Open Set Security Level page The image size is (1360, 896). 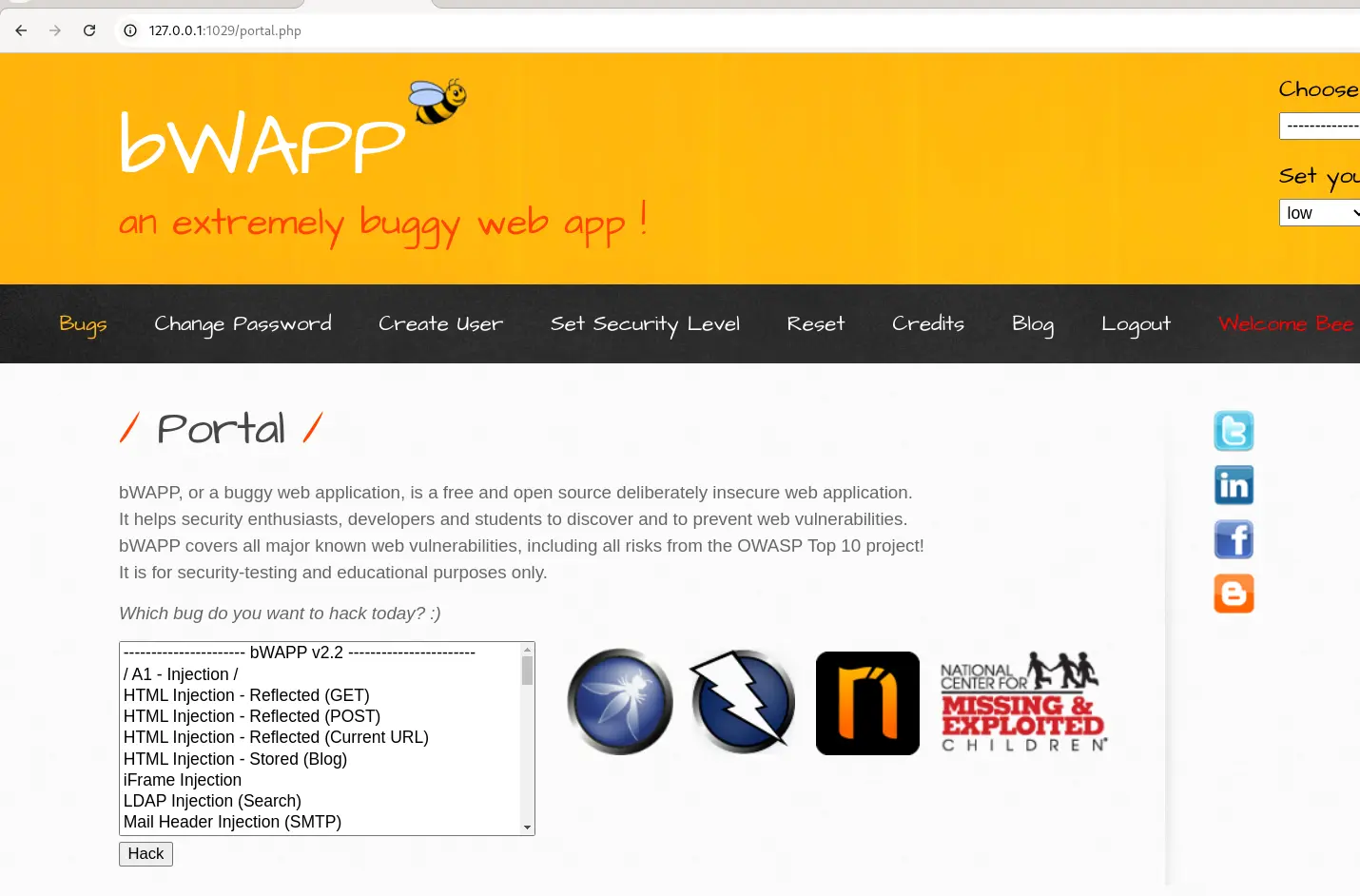point(645,324)
